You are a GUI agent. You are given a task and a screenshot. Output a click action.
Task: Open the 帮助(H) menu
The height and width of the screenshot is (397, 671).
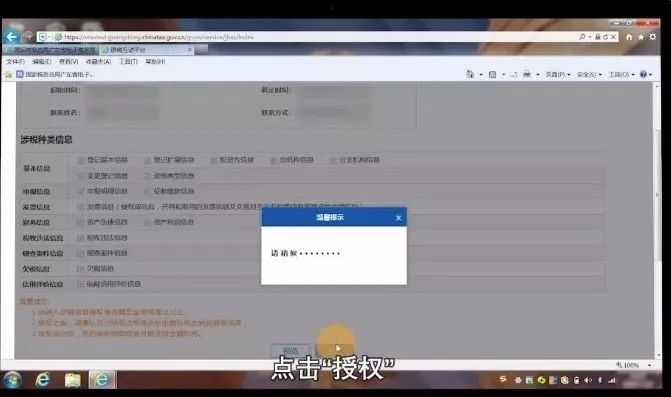coord(155,62)
